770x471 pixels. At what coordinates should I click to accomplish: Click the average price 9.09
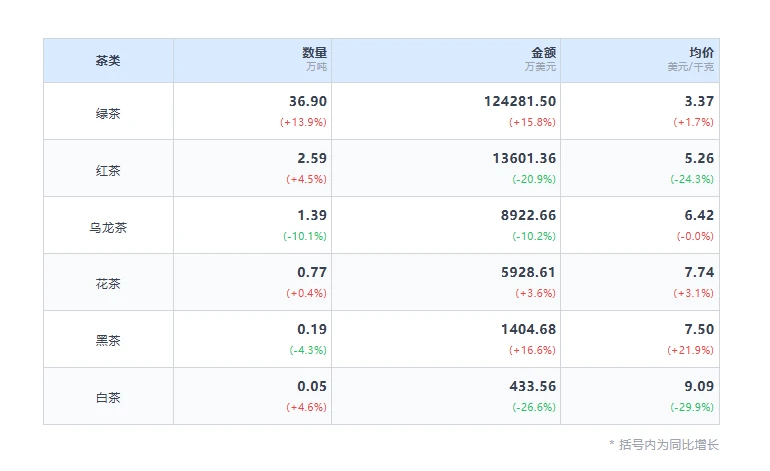click(699, 386)
